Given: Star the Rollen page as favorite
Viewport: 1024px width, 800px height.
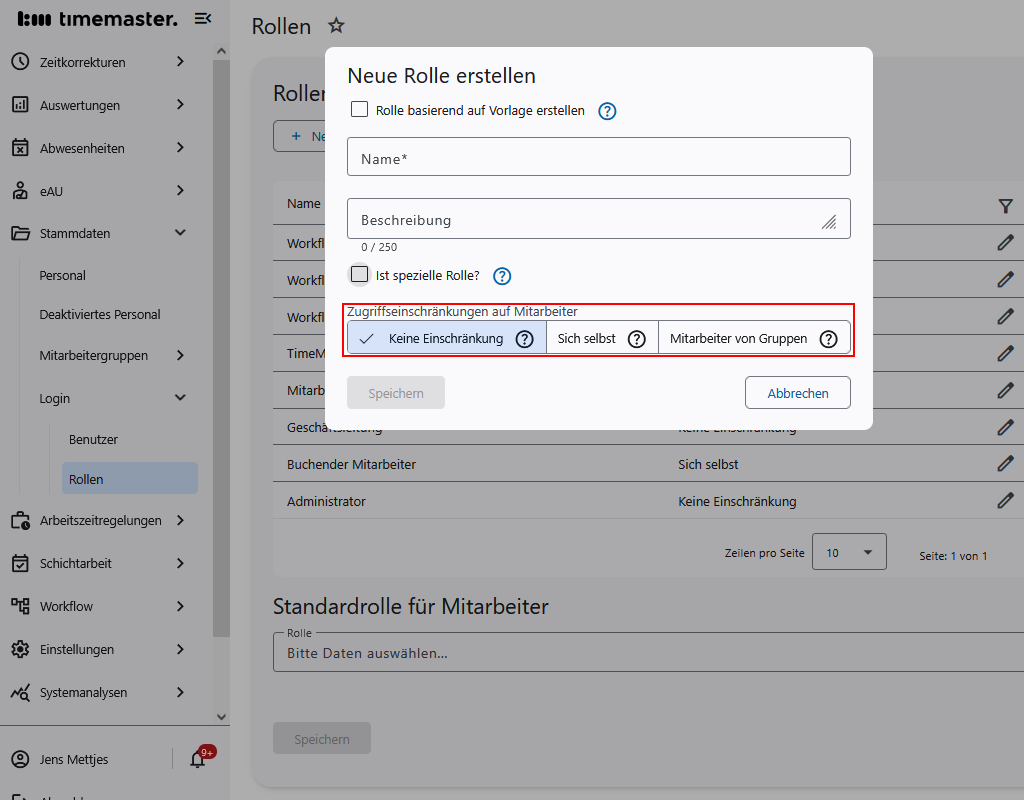Looking at the screenshot, I should pos(336,26).
